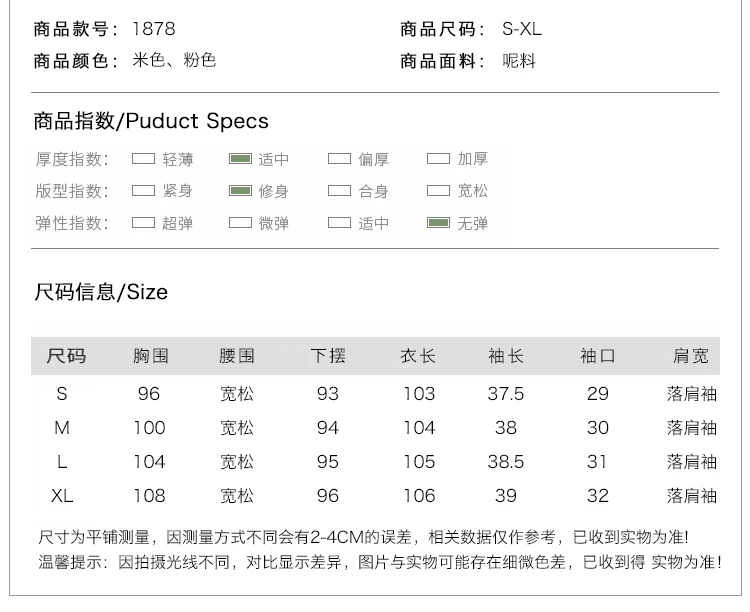
Task: Check the 轻薄 thickness box
Action: pos(143,158)
